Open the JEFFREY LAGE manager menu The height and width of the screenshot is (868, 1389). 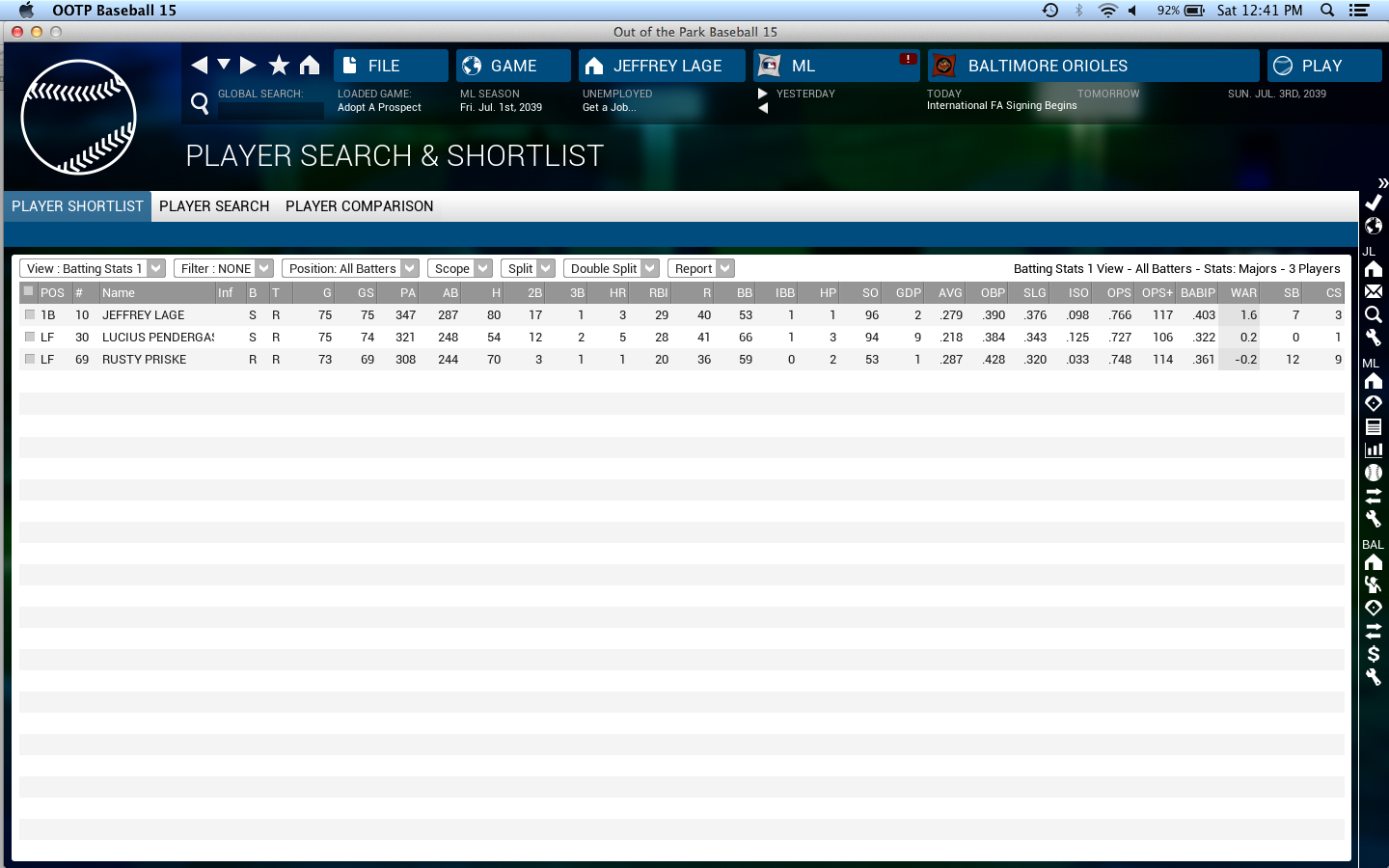tap(662, 66)
